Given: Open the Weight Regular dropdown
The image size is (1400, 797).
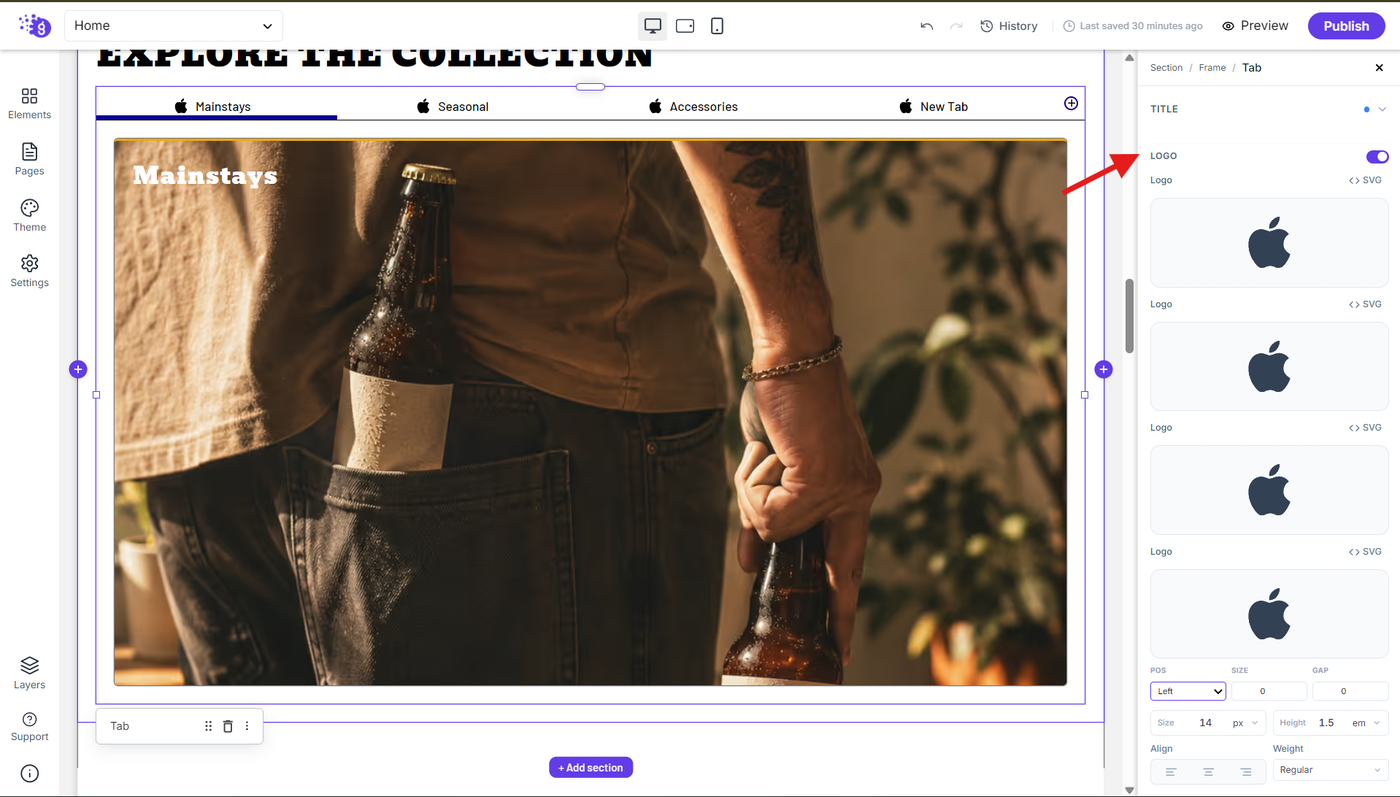Looking at the screenshot, I should [x=1331, y=770].
